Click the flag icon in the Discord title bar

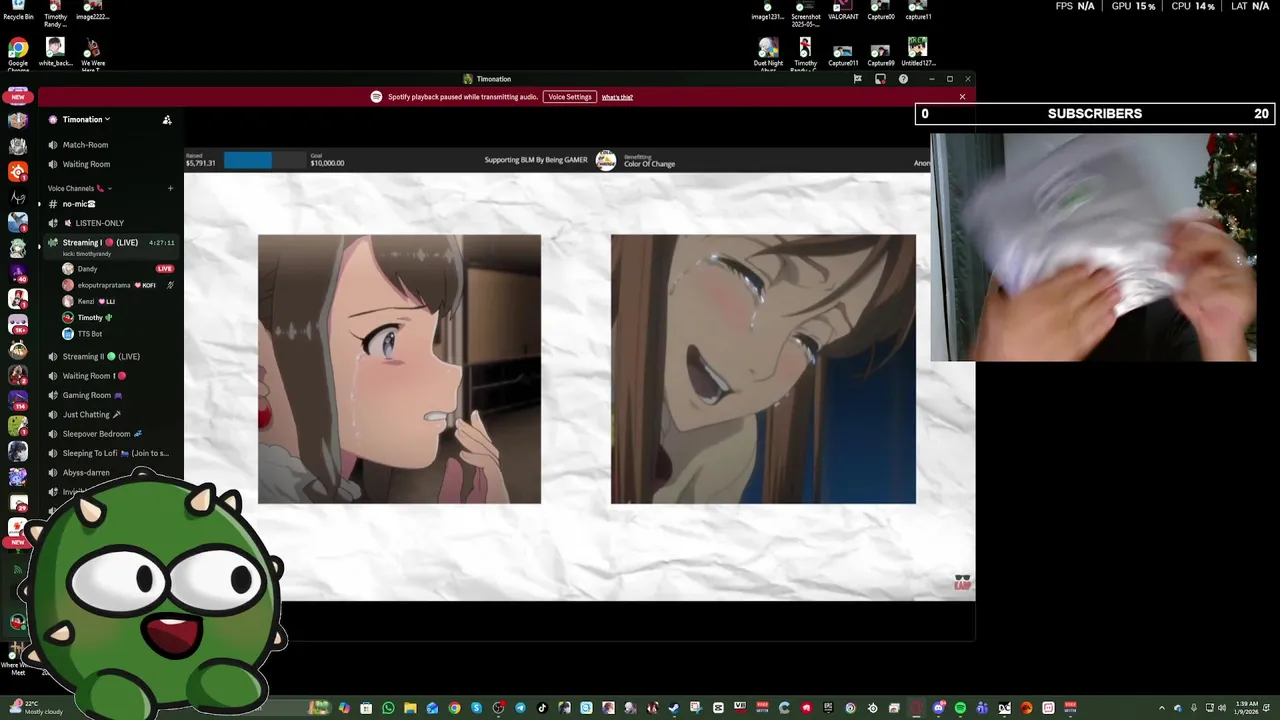click(857, 79)
